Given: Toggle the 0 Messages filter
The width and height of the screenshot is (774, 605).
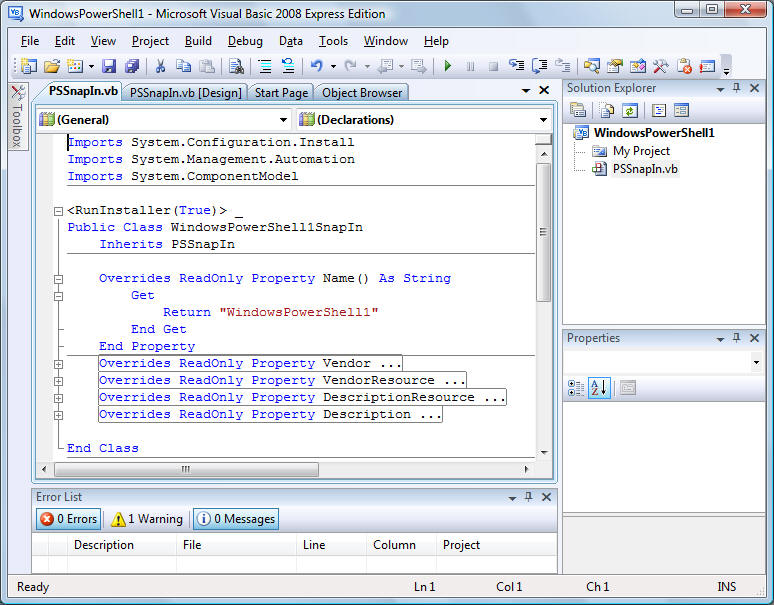Looking at the screenshot, I should click(236, 519).
